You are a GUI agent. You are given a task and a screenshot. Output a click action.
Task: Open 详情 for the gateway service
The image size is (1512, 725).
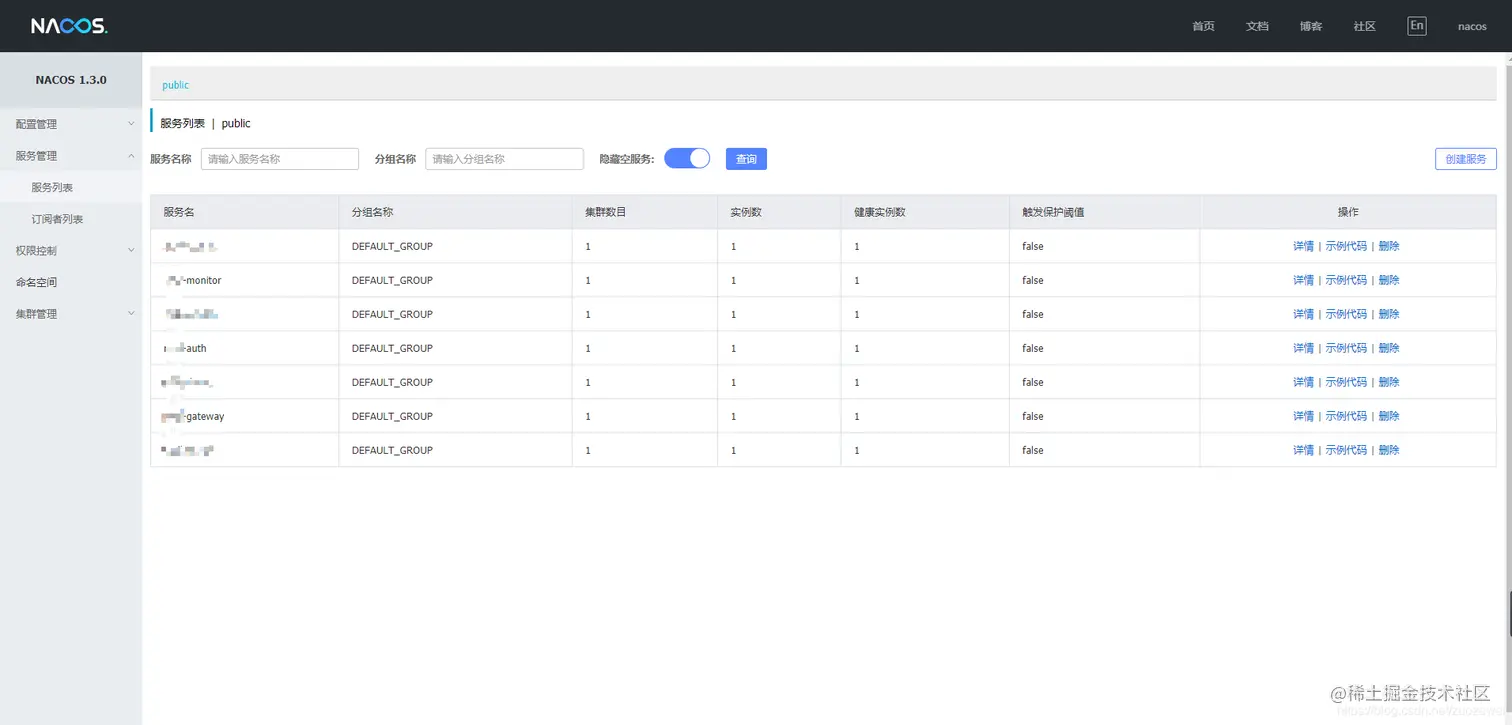1303,416
